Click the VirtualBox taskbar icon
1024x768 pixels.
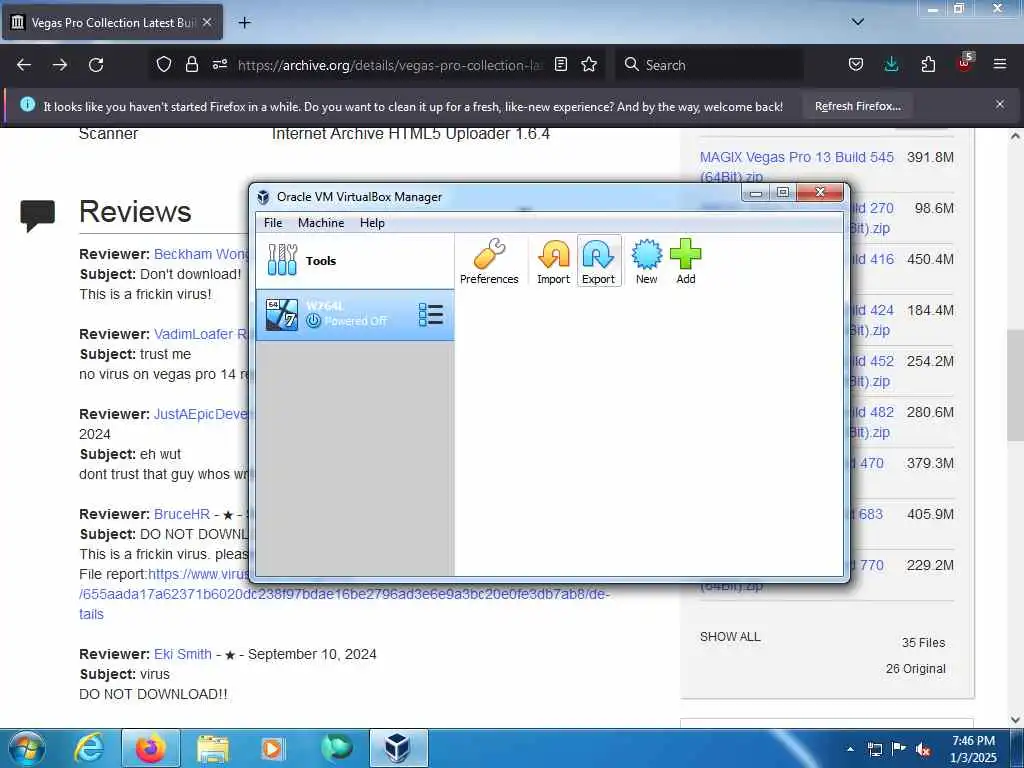[398, 748]
